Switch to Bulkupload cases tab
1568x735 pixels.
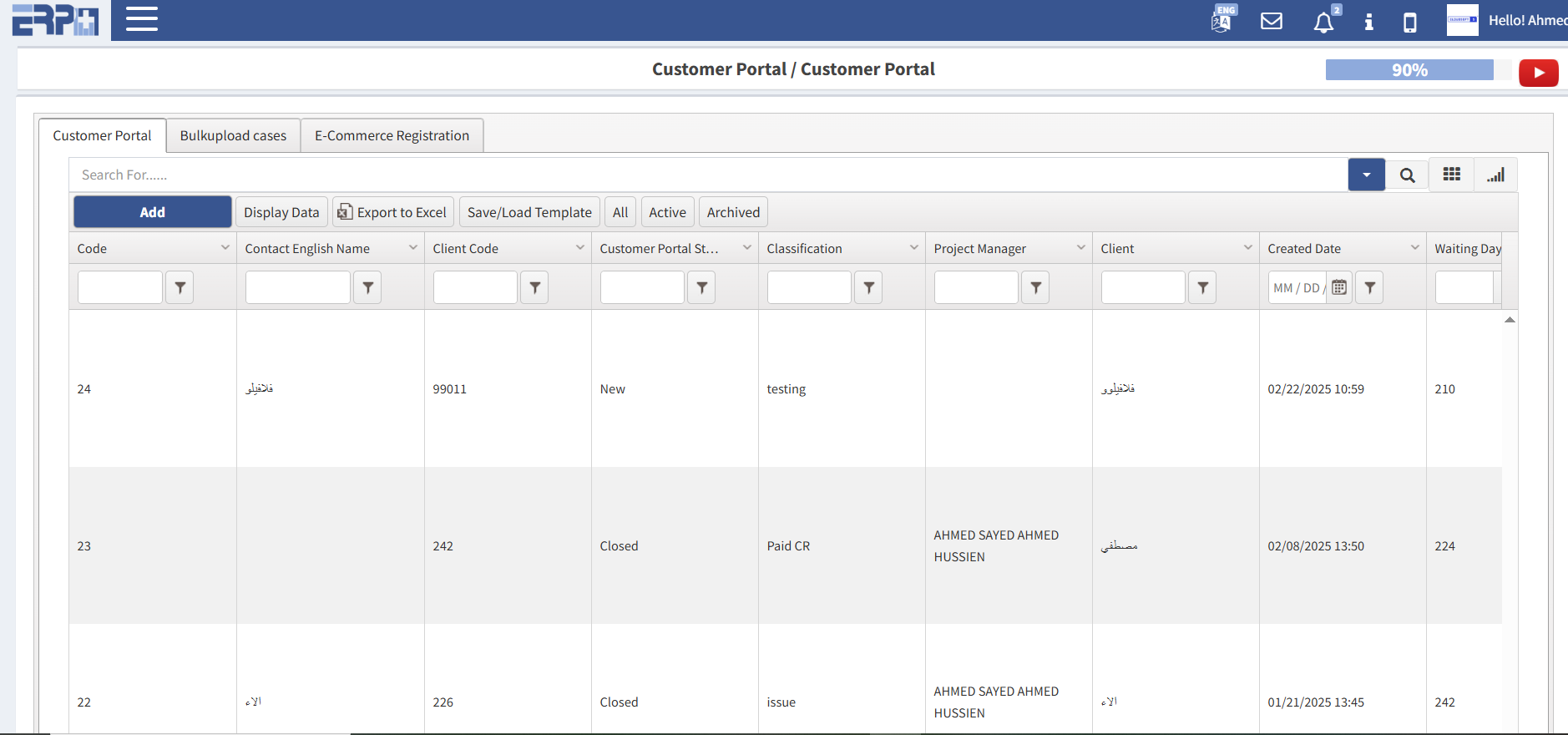coord(233,135)
